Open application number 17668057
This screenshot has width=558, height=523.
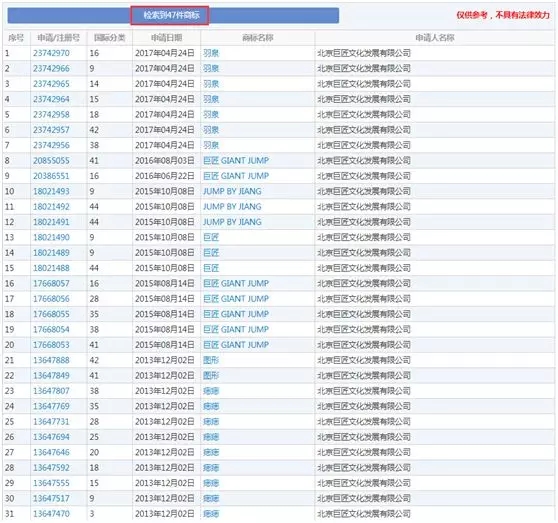(x=51, y=283)
